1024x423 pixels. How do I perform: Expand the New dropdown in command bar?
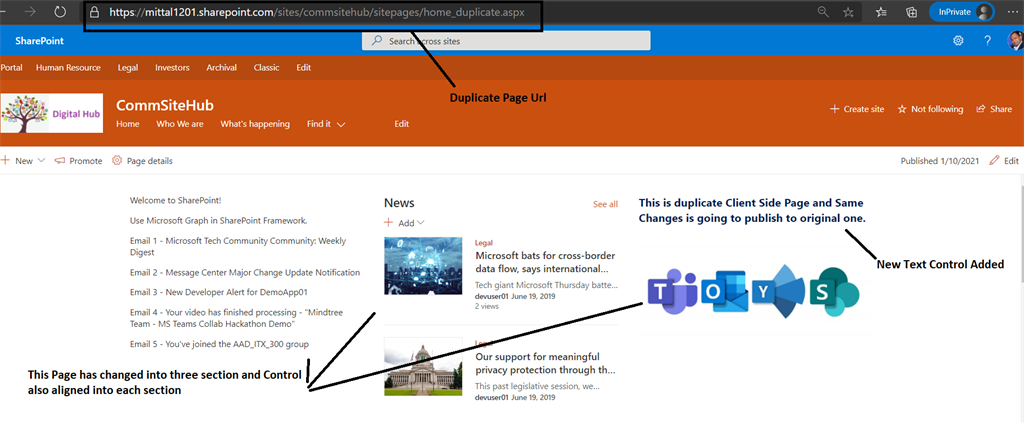click(23, 161)
